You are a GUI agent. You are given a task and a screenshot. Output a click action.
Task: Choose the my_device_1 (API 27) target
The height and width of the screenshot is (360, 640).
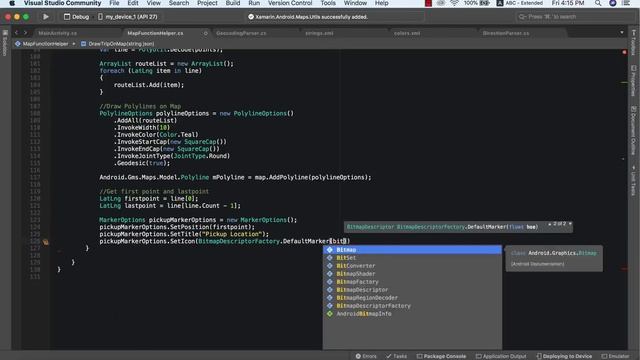(127, 17)
